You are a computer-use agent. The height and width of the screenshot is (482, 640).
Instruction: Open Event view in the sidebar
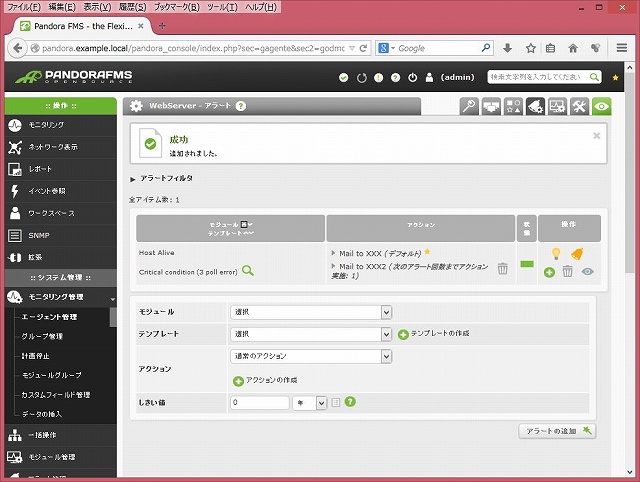(61, 191)
